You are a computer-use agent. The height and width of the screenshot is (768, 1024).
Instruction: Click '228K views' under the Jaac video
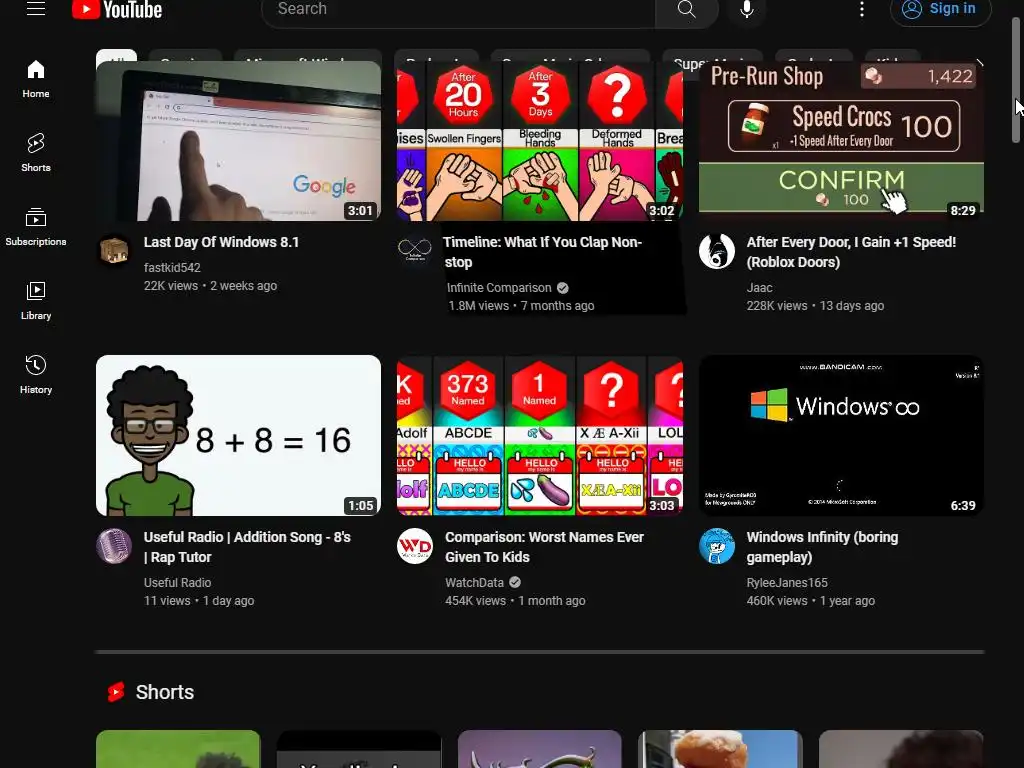pyautogui.click(x=776, y=306)
